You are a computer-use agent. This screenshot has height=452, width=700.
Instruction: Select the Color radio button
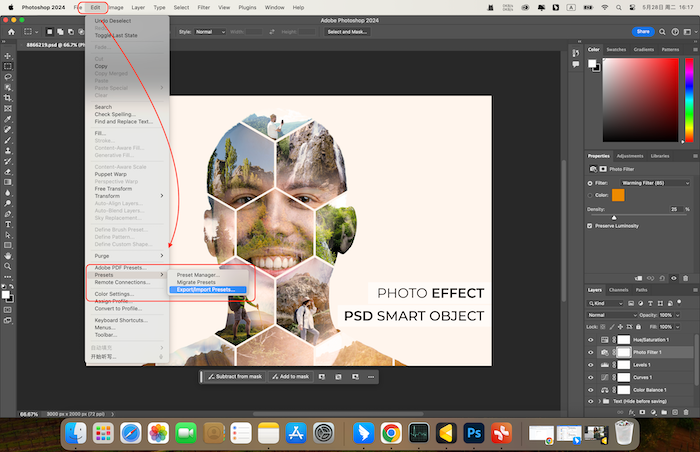[590, 195]
